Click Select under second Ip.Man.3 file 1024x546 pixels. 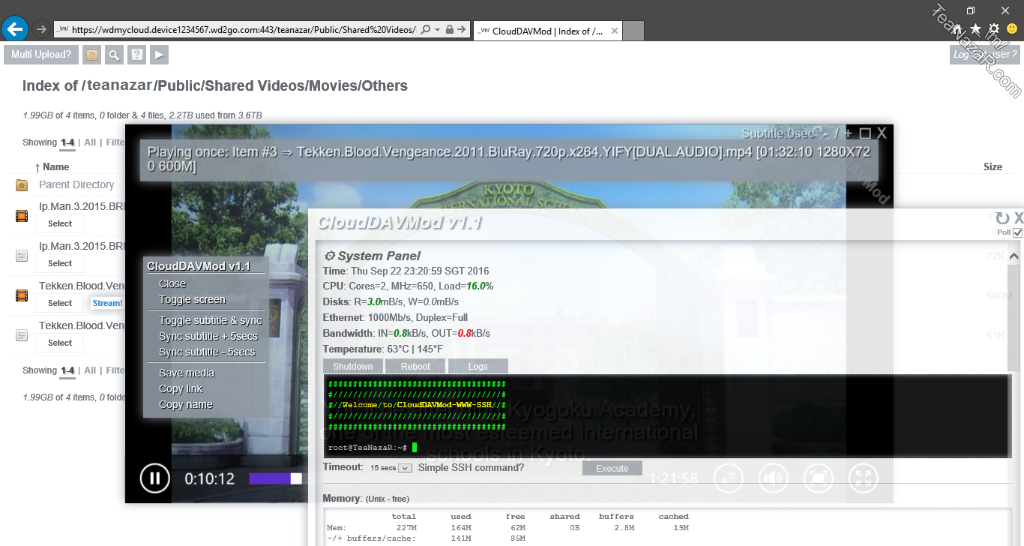click(60, 263)
